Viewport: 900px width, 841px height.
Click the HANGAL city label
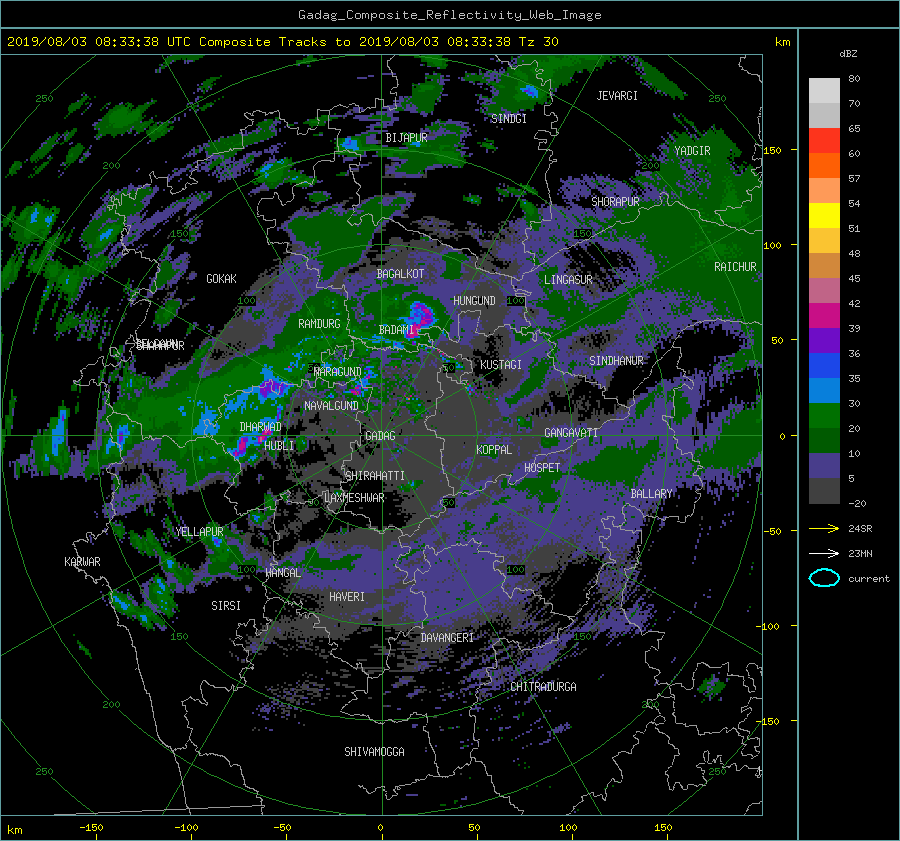[282, 572]
